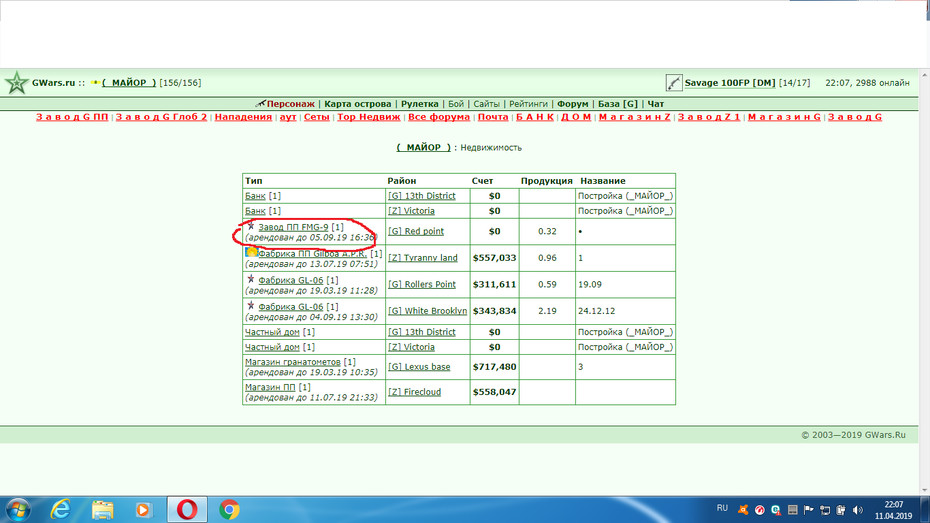930x523 pixels.
Task: Open Карта острова menu item
Action: pyautogui.click(x=358, y=104)
